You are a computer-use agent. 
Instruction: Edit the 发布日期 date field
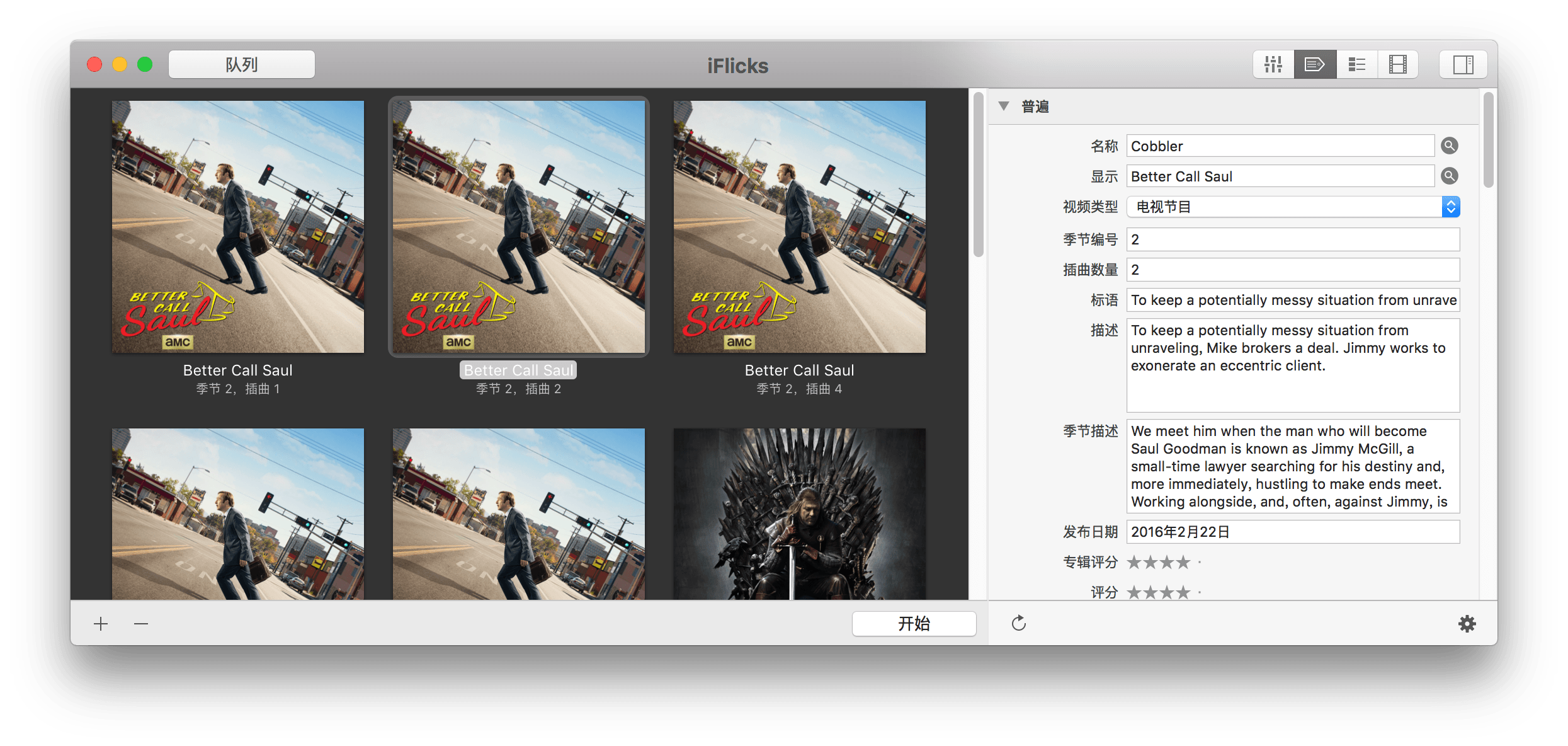point(1293,532)
